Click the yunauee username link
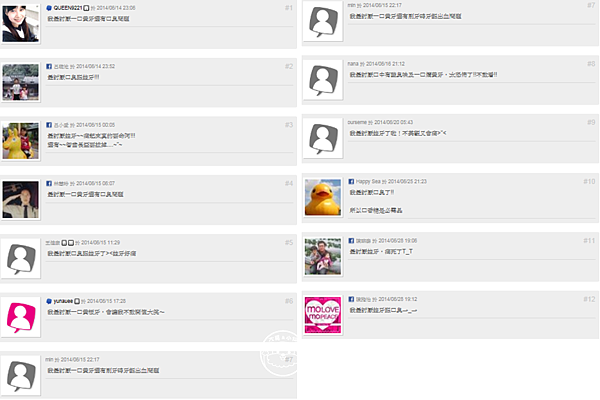This screenshot has width=600, height=400. point(63,301)
